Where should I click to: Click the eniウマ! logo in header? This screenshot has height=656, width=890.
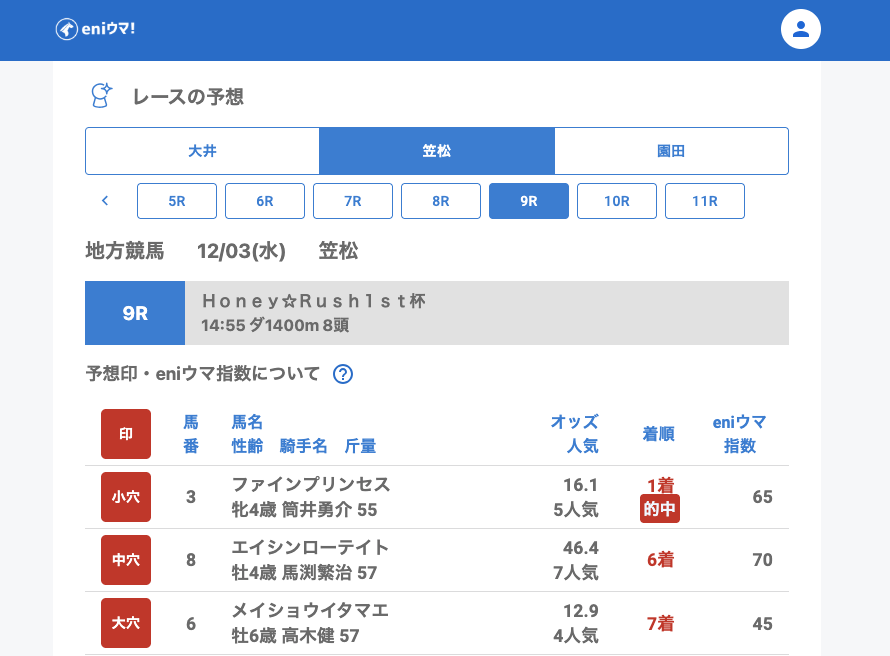tap(95, 29)
